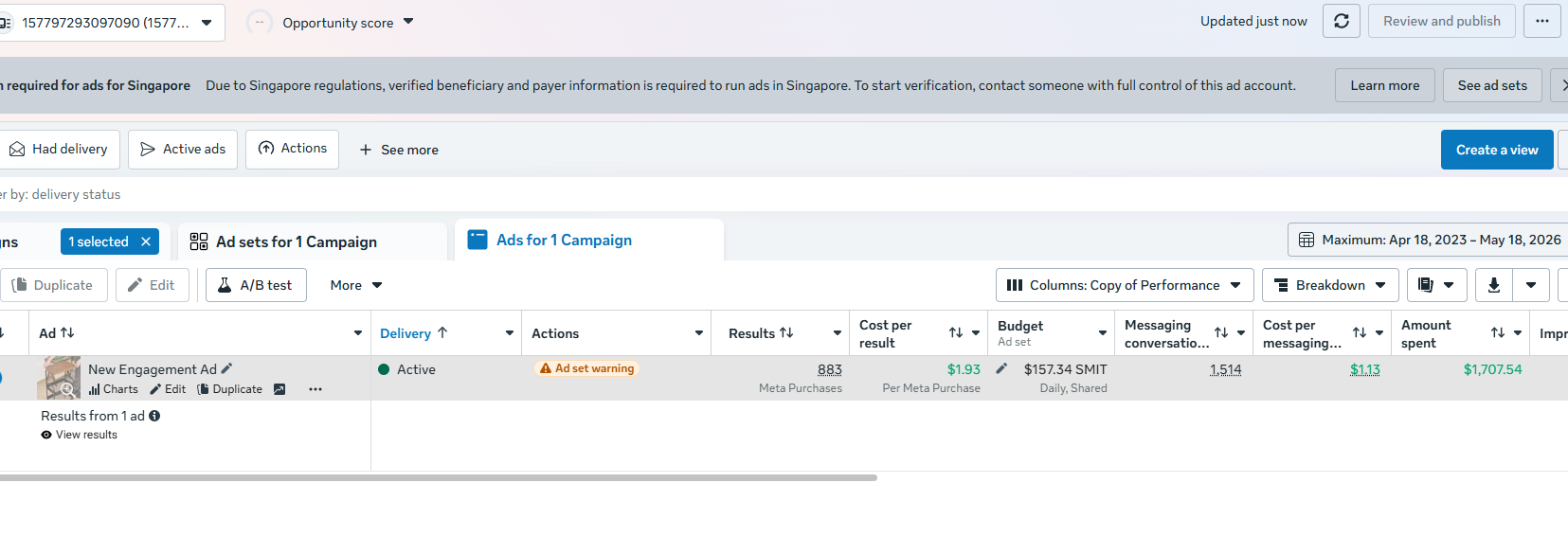Edit the budget with pencil icon
The image size is (1568, 536).
click(x=1001, y=368)
